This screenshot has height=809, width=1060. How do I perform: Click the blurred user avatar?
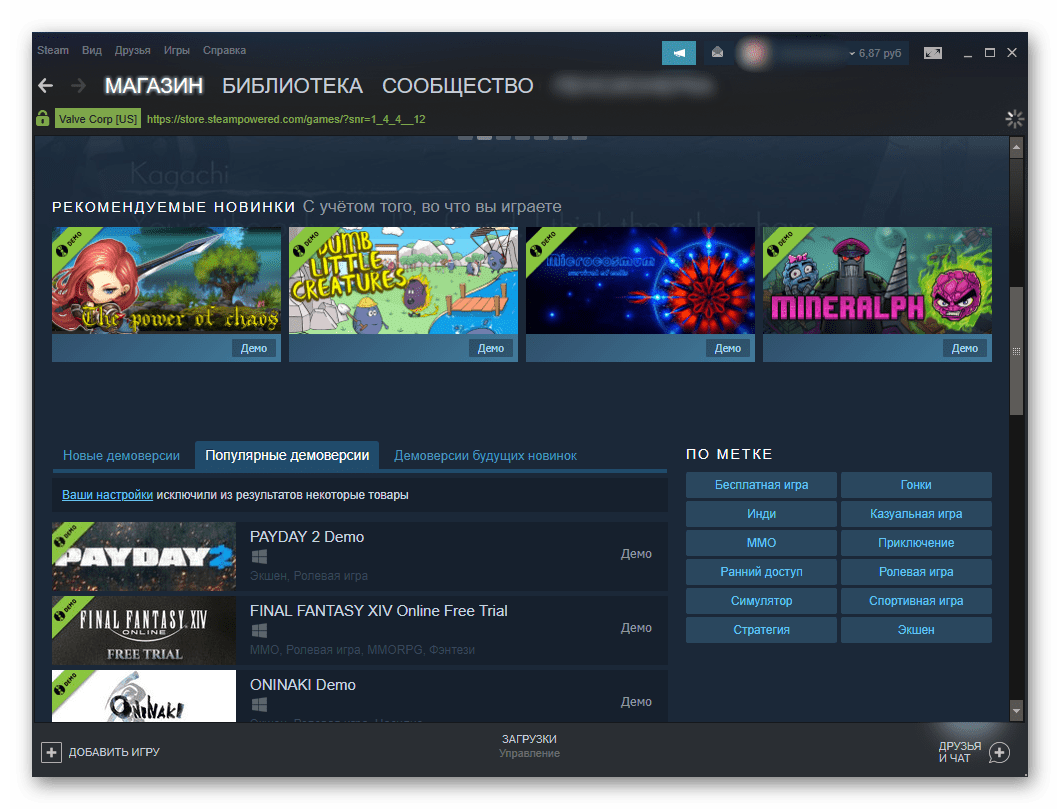(x=754, y=53)
